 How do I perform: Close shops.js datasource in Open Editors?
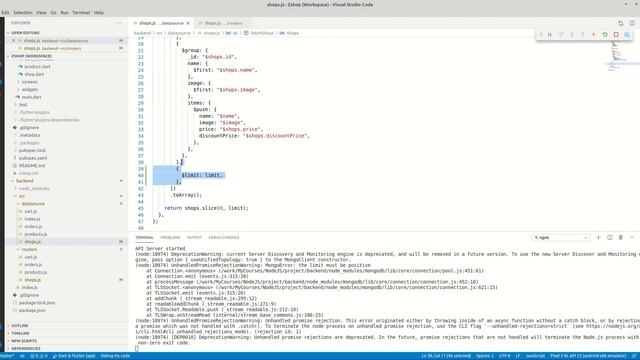(x=13, y=41)
